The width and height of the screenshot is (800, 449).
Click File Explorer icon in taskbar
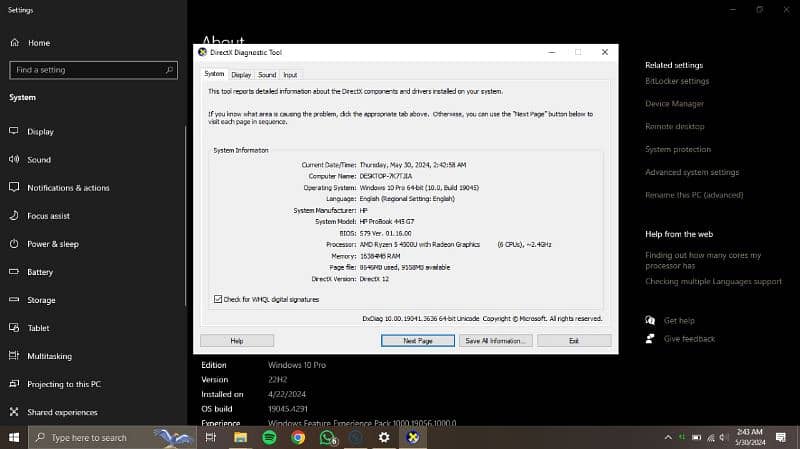(x=241, y=437)
